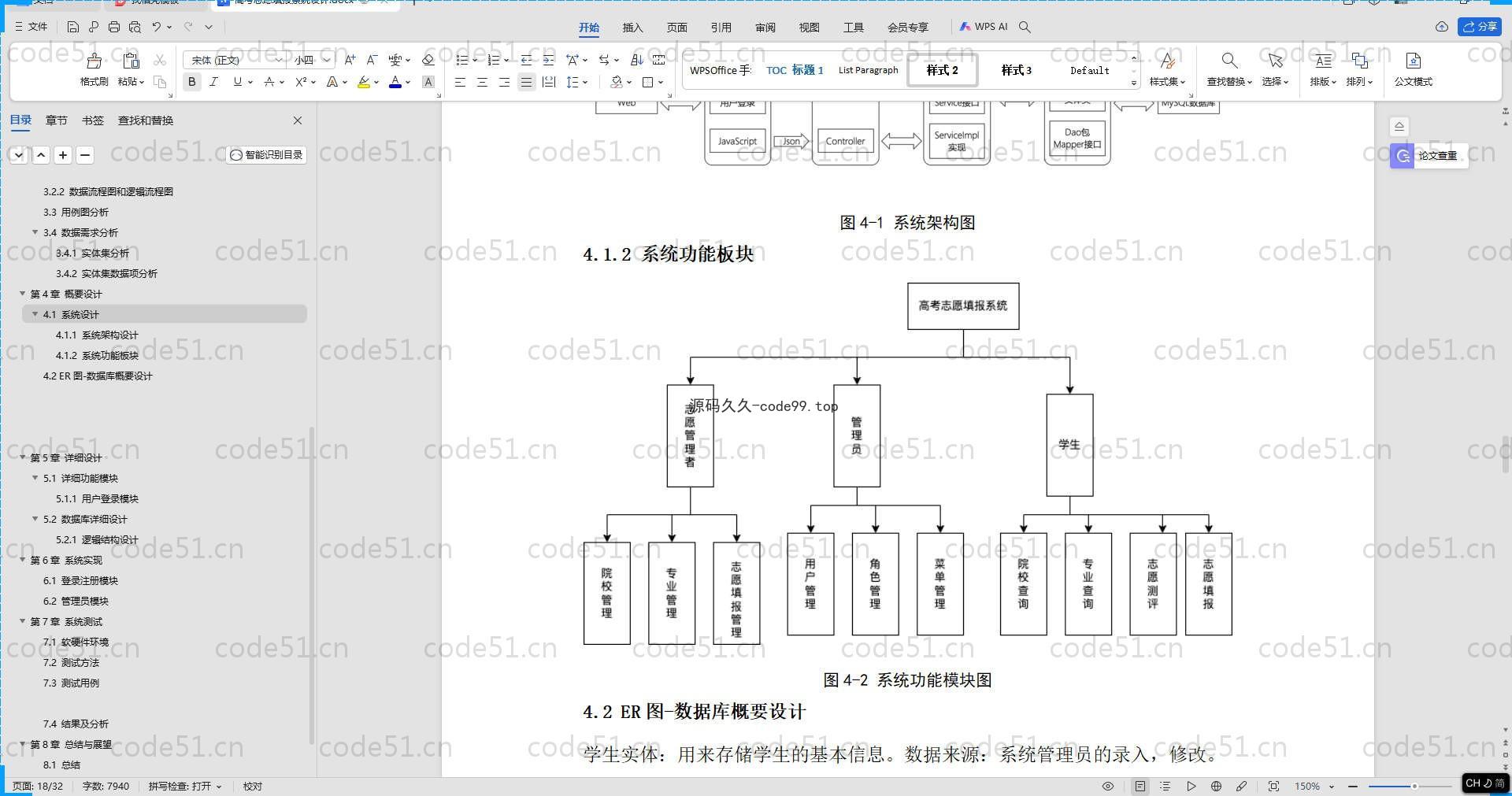Image resolution: width=1512 pixels, height=796 pixels.
Task: Switch to outline view icon in status bar
Action: [x=1165, y=786]
